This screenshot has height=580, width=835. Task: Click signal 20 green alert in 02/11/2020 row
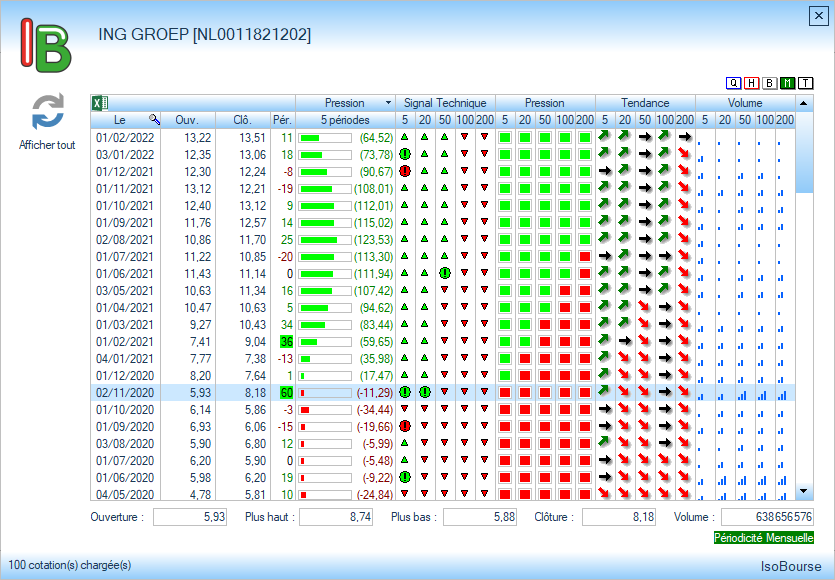coord(424,393)
